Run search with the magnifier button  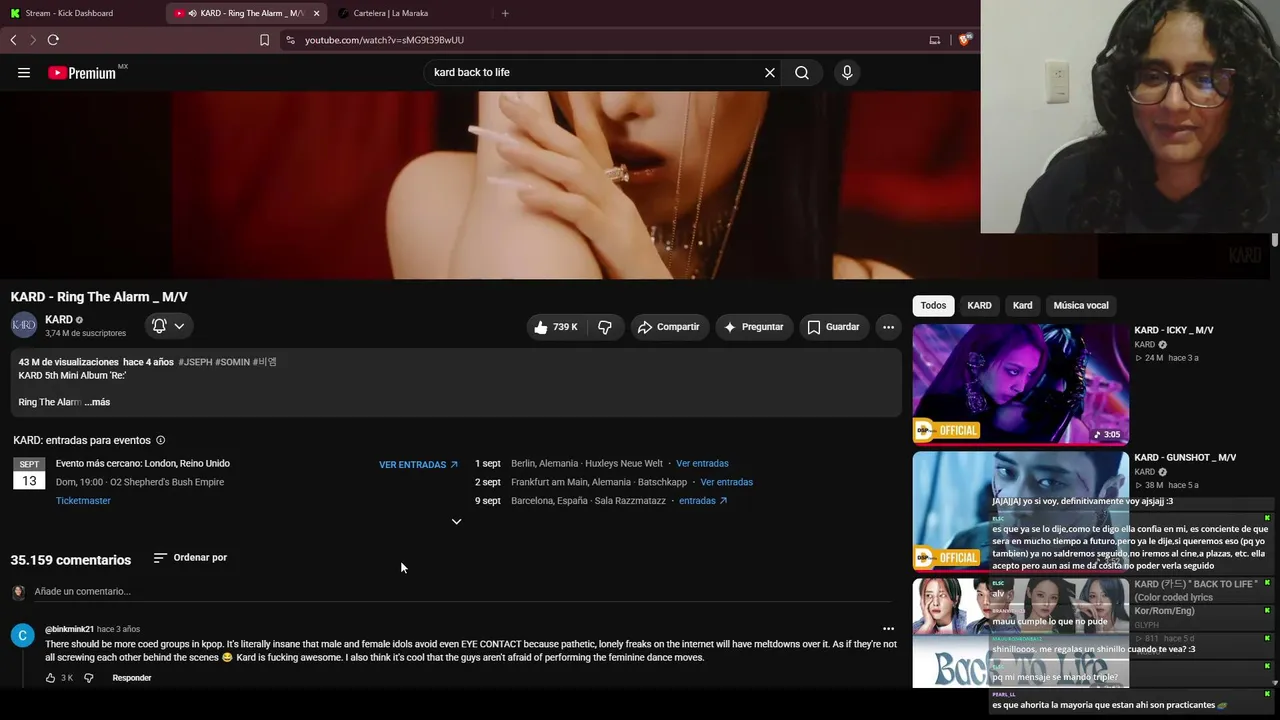[802, 72]
